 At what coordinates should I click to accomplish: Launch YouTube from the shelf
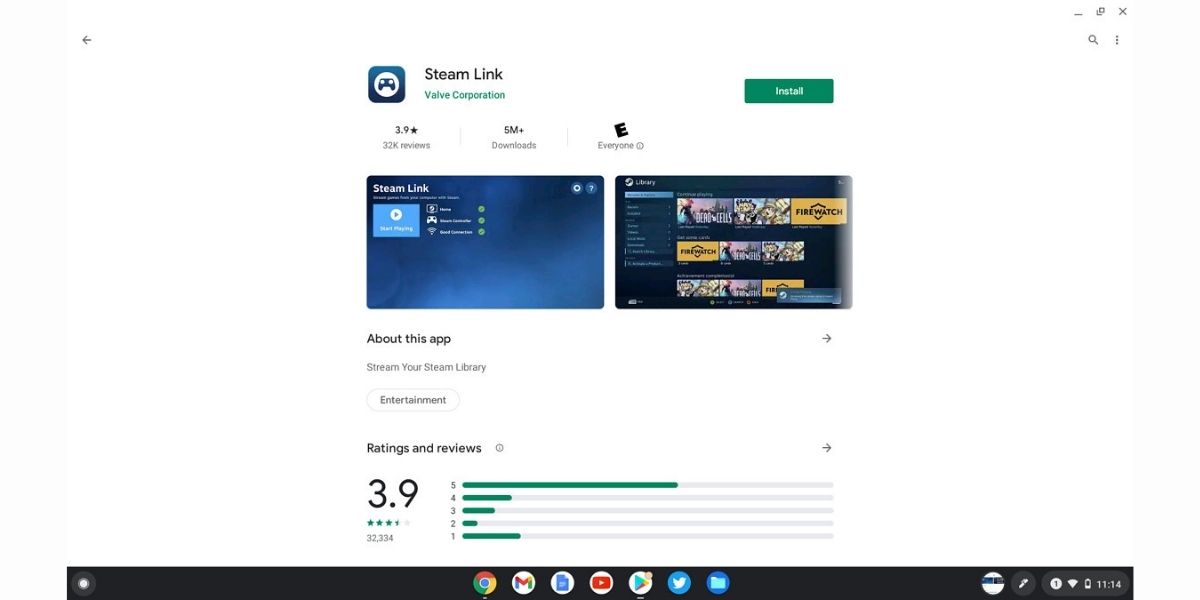tap(601, 582)
